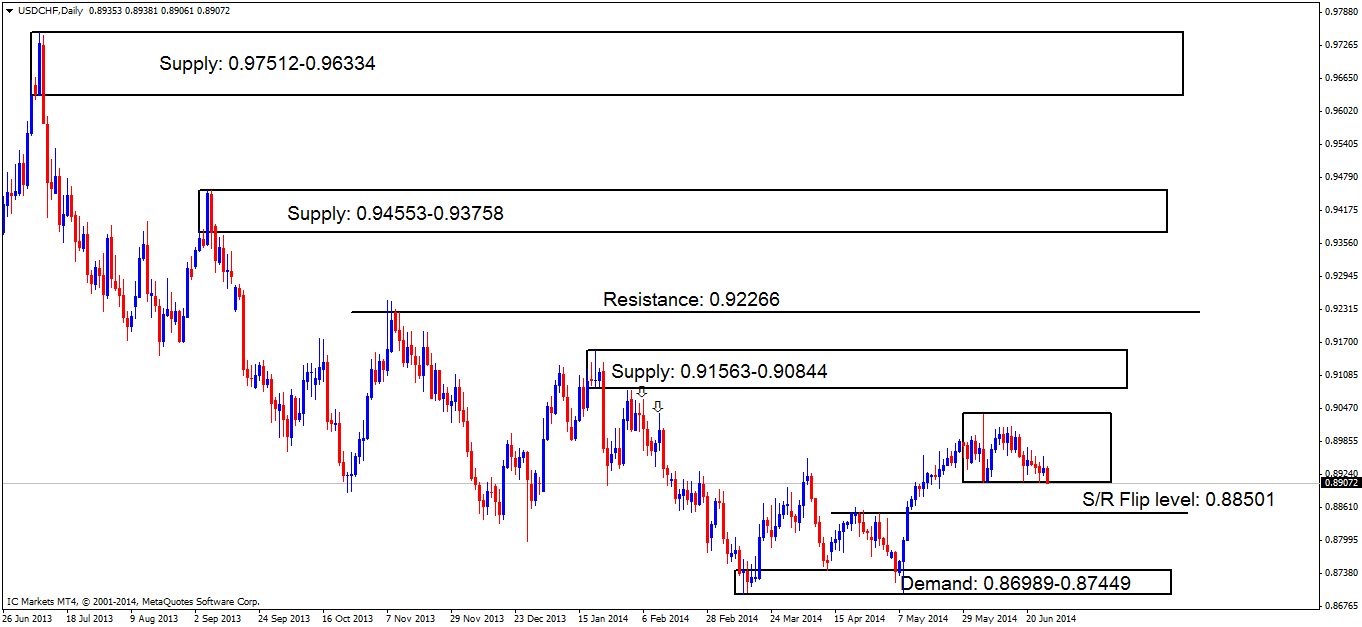Image resolution: width=1362 pixels, height=627 pixels.
Task: Select the Supply: 0.97512-0.96334 label
Action: pyautogui.click(x=267, y=63)
